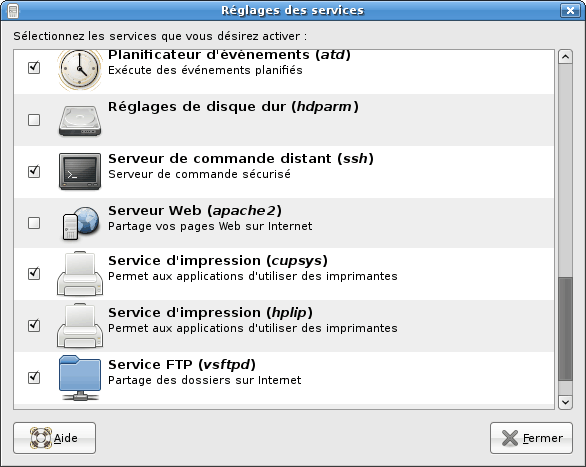Uncheck the hplip printing service
Image resolution: width=586 pixels, height=467 pixels.
tap(34, 325)
